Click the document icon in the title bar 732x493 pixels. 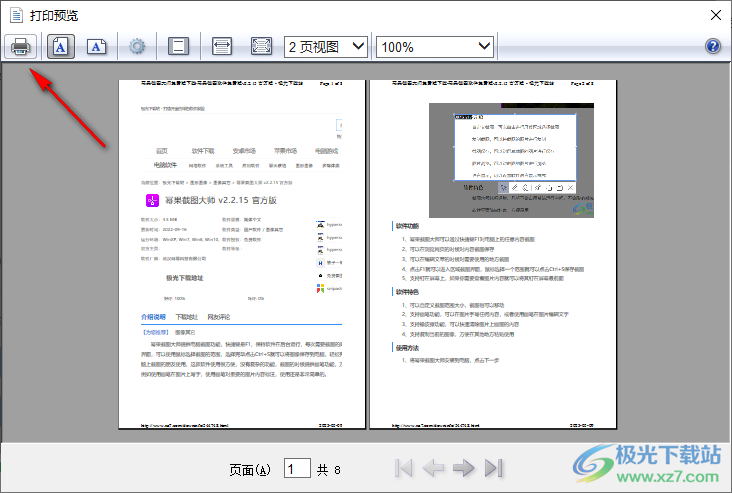coord(16,15)
